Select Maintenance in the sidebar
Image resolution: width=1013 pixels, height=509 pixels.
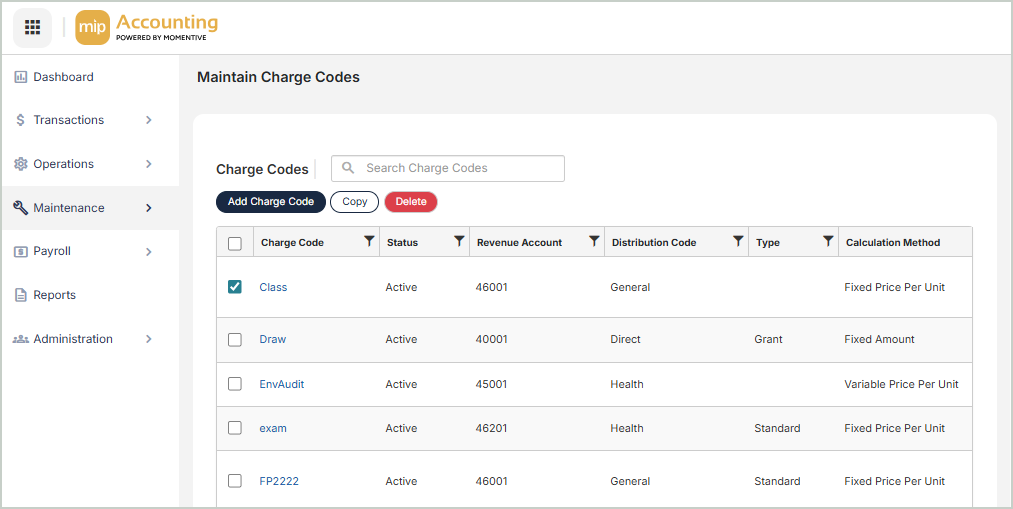(x=68, y=208)
